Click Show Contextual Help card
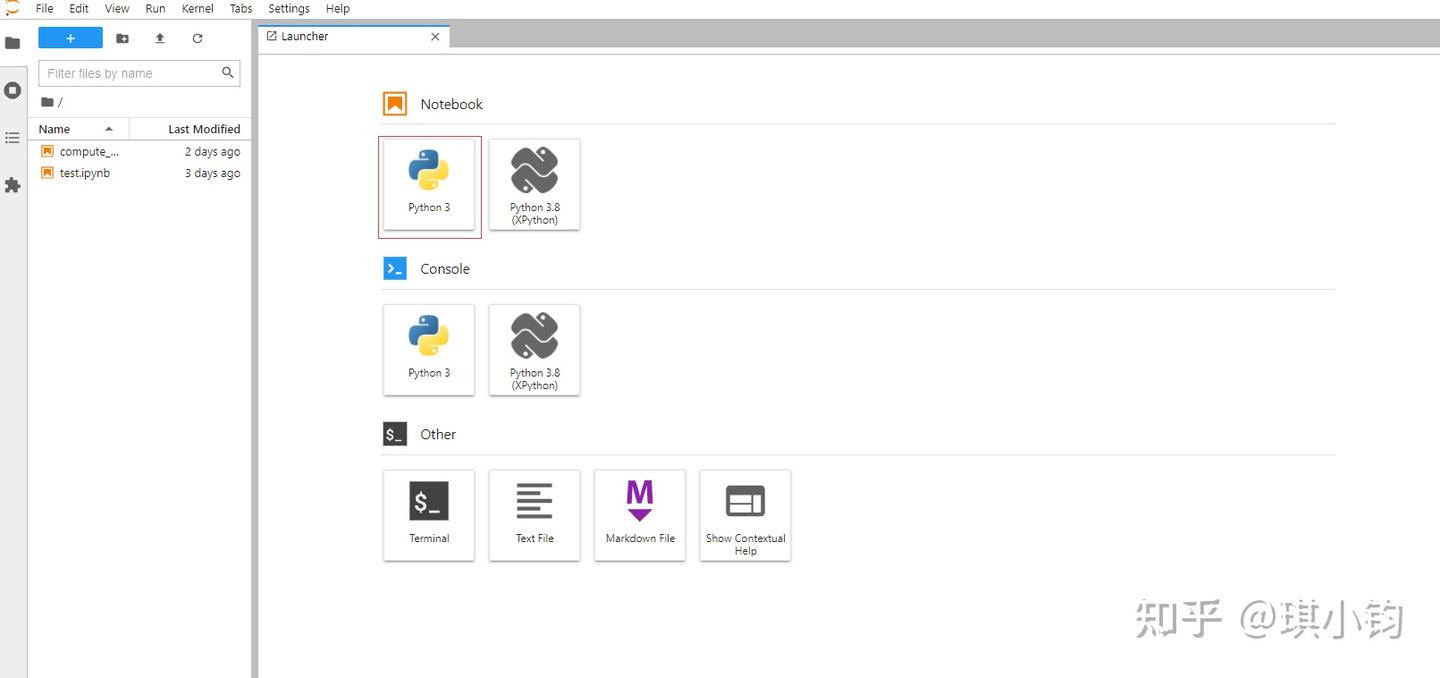 [745, 515]
